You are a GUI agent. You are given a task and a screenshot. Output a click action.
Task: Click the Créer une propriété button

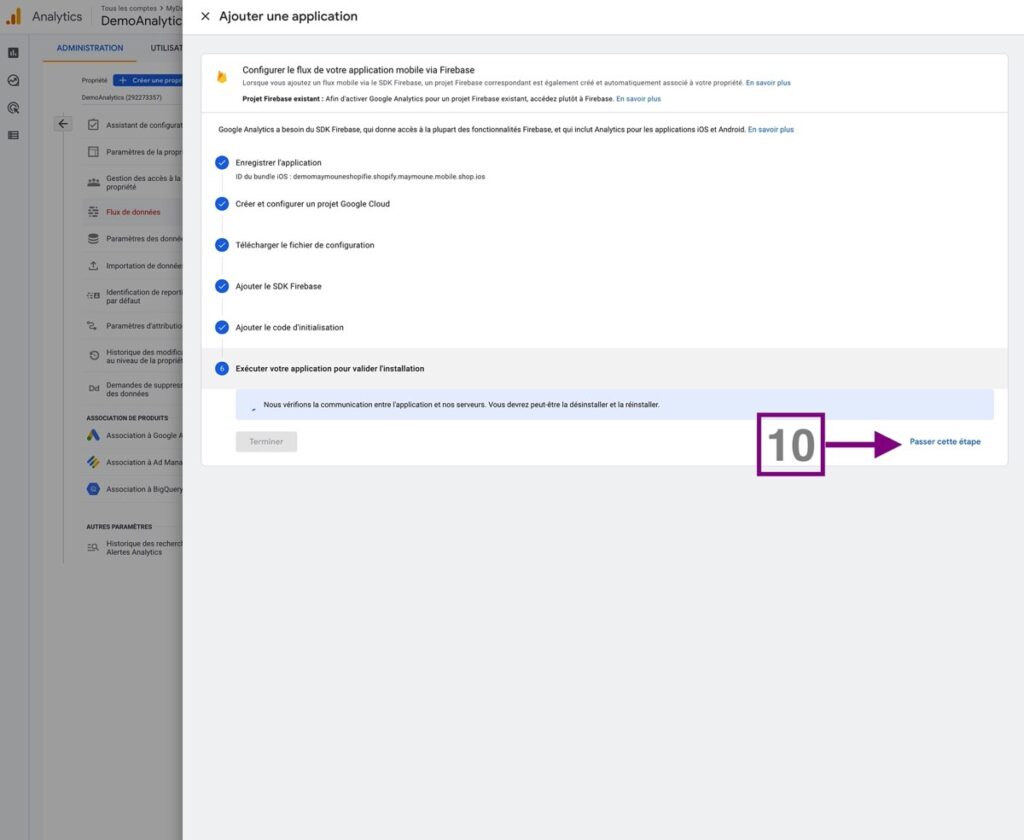tap(148, 80)
